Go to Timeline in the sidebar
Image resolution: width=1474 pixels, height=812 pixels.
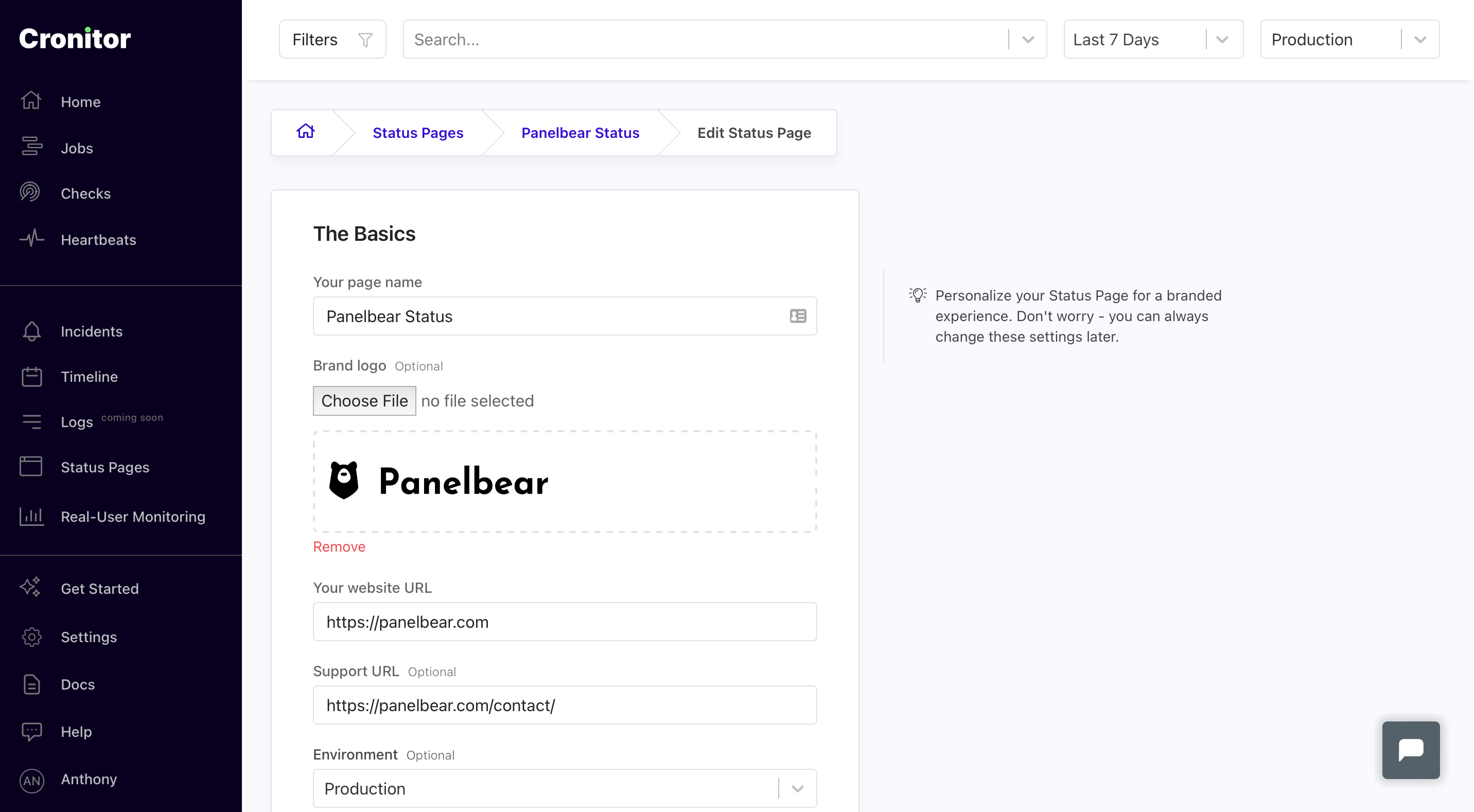pos(89,377)
